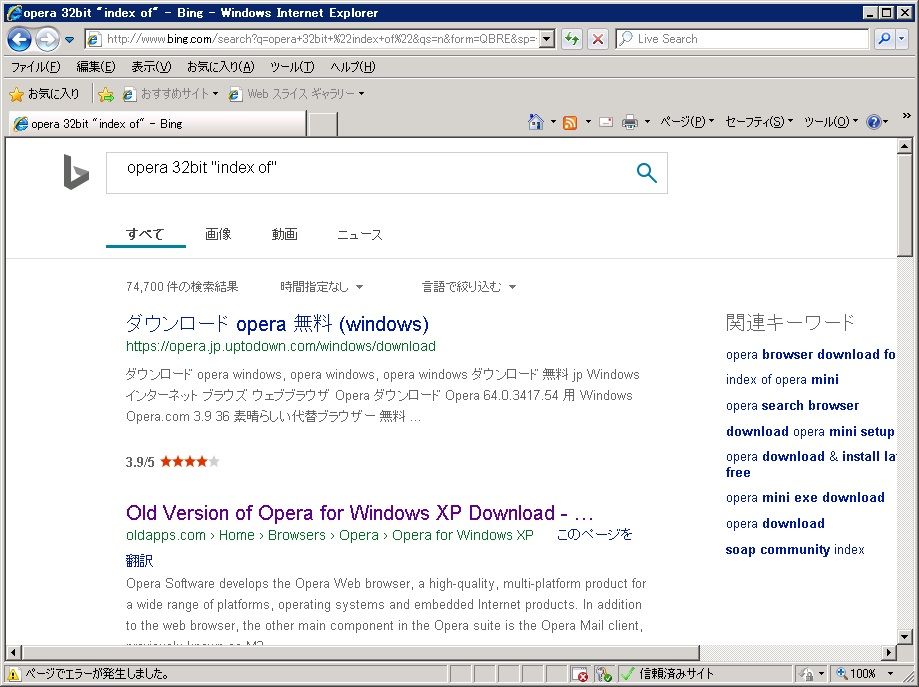This screenshot has height=687, width=919.
Task: Submit search with Bing magnifier icon
Action: pyautogui.click(x=646, y=173)
